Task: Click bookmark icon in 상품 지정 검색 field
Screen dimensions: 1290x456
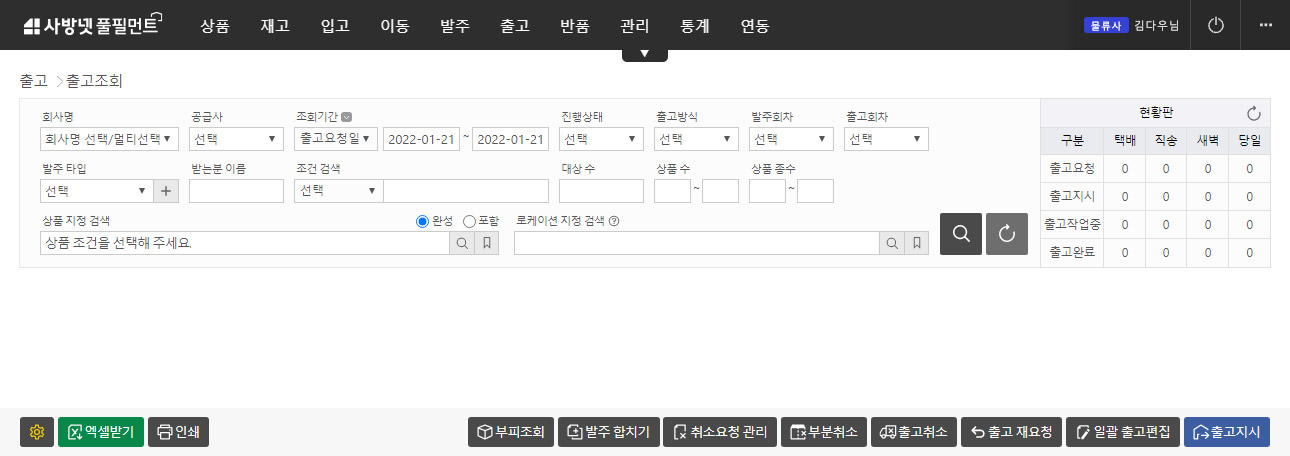Action: coord(487,243)
